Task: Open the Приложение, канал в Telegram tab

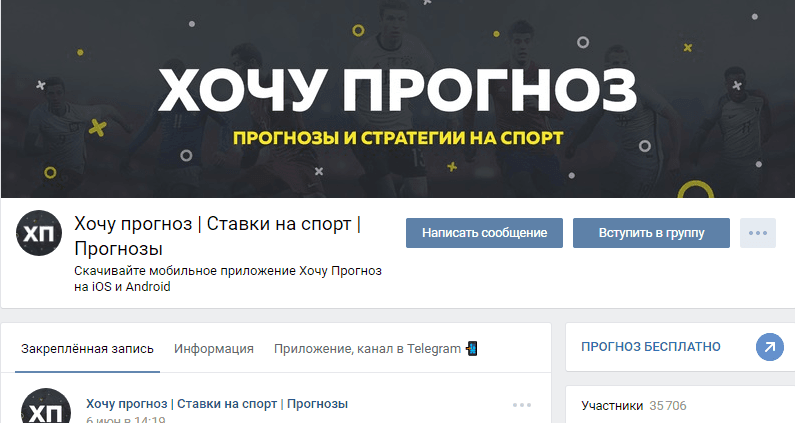Action: (x=376, y=349)
